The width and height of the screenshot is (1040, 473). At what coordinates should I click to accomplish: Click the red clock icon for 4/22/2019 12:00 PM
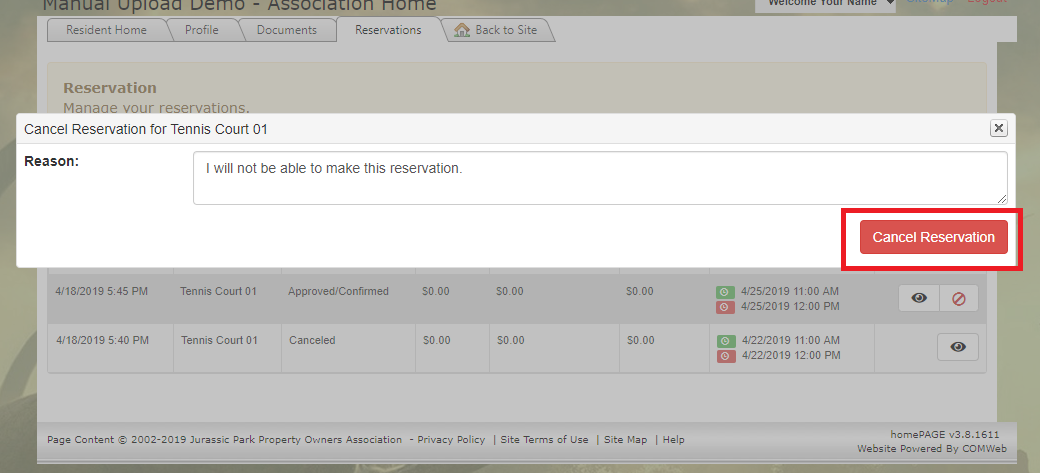[726, 356]
